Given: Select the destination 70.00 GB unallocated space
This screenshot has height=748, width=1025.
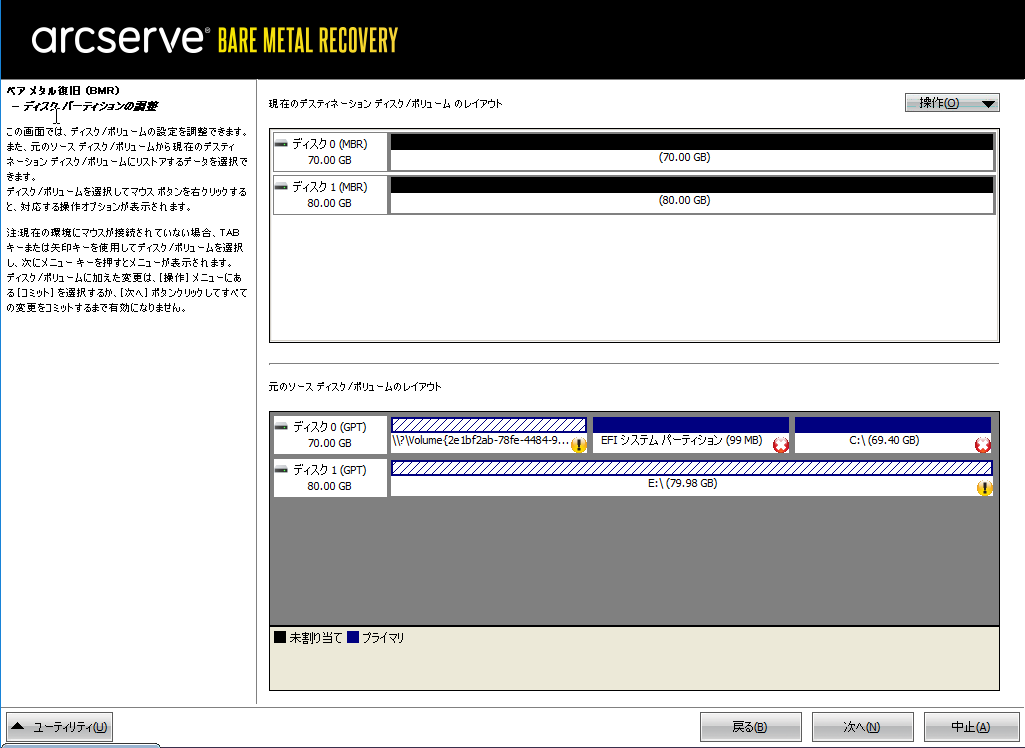Looking at the screenshot, I should (x=692, y=152).
